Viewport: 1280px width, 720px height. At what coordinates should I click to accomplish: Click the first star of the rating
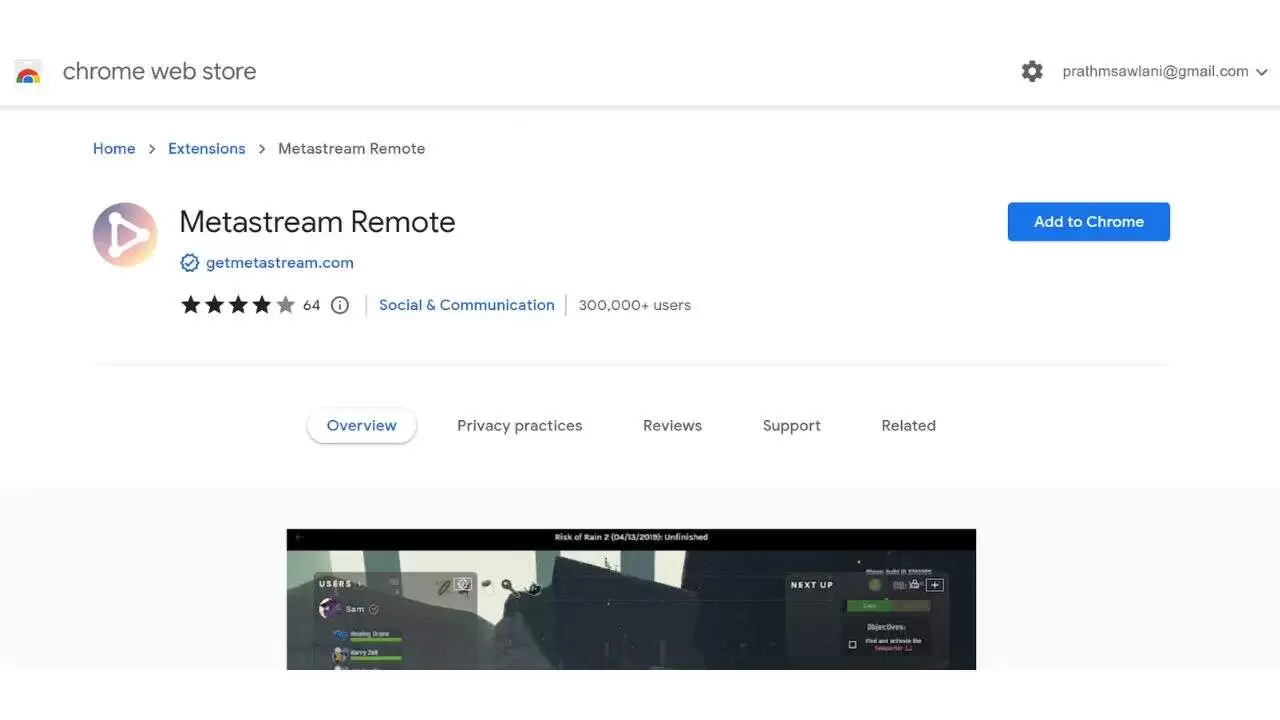(x=191, y=304)
